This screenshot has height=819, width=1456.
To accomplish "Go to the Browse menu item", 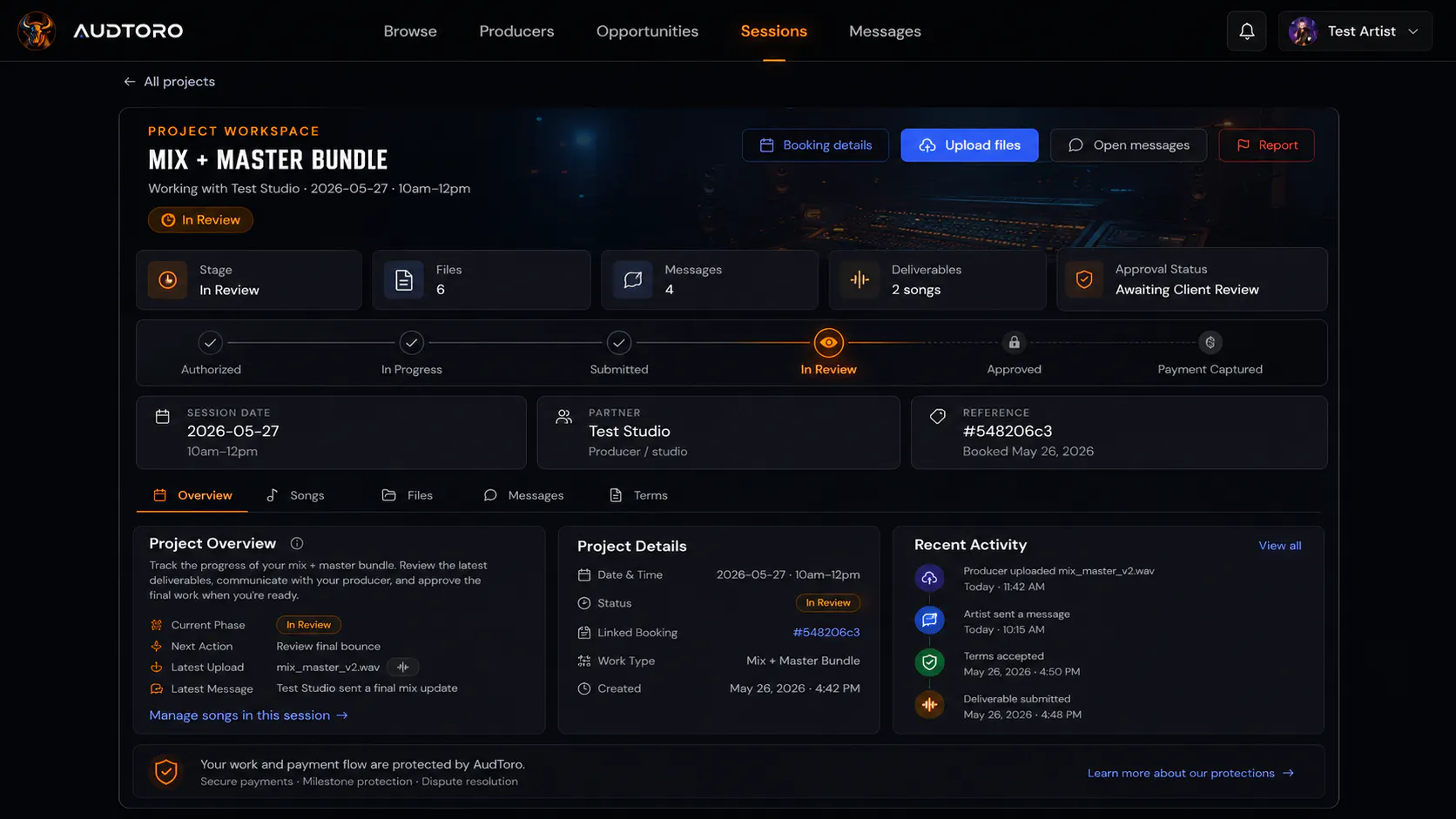I will click(x=410, y=31).
